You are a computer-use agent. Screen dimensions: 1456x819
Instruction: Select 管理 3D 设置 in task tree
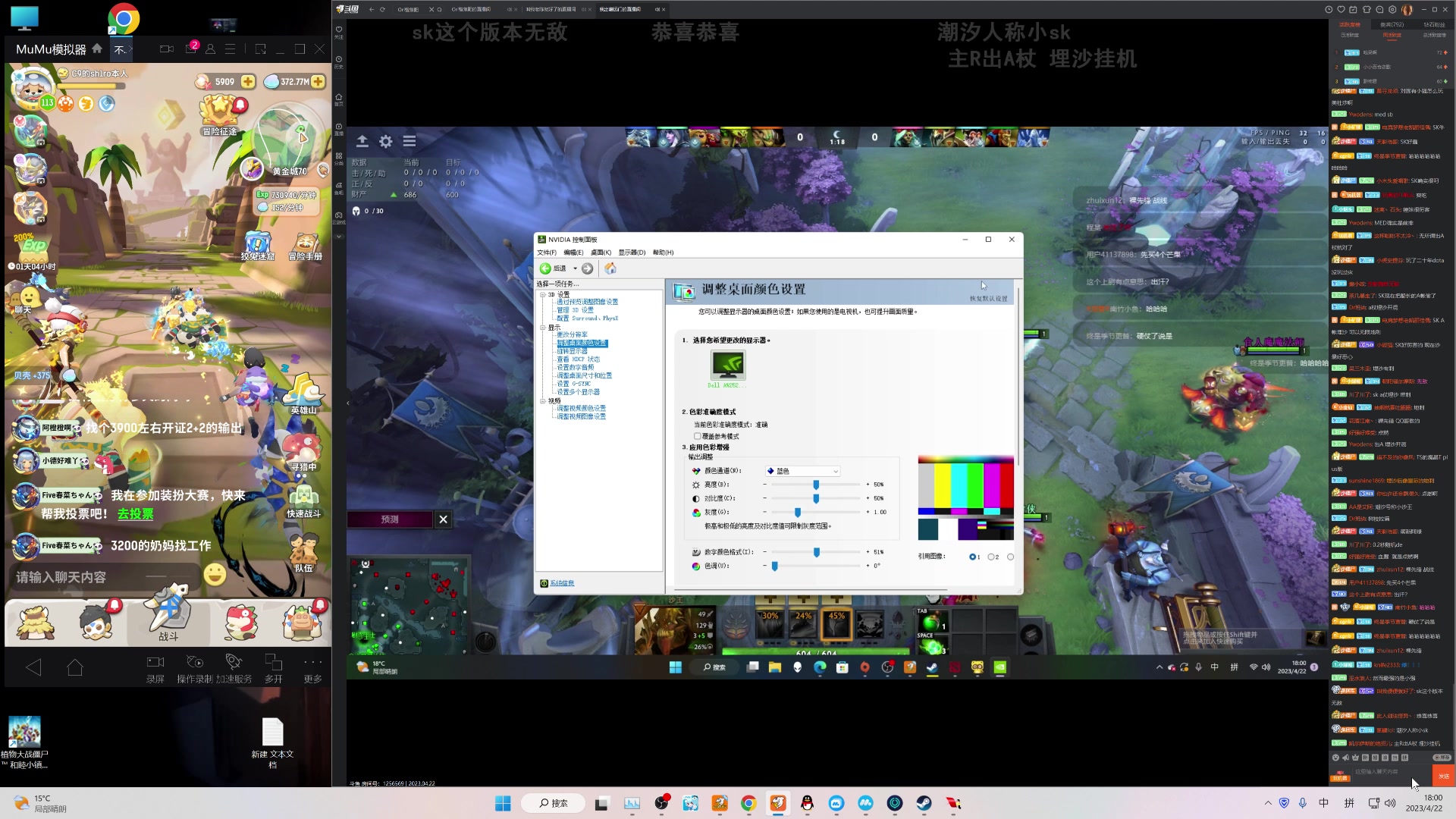(x=575, y=310)
